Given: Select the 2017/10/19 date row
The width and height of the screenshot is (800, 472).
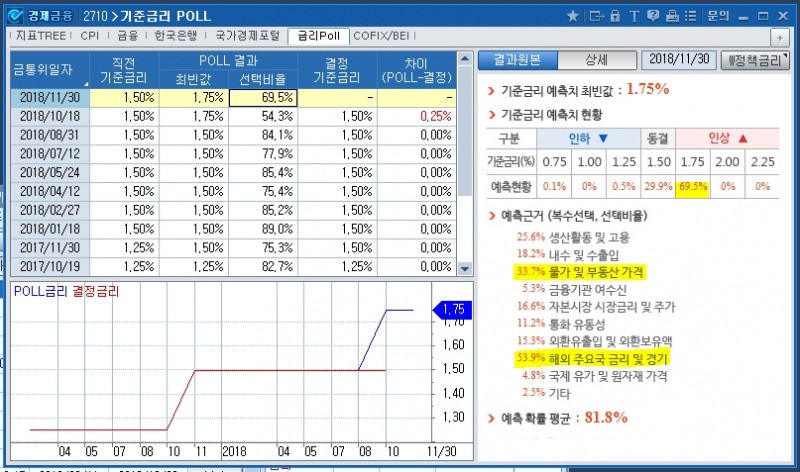Looking at the screenshot, I should 50,266.
